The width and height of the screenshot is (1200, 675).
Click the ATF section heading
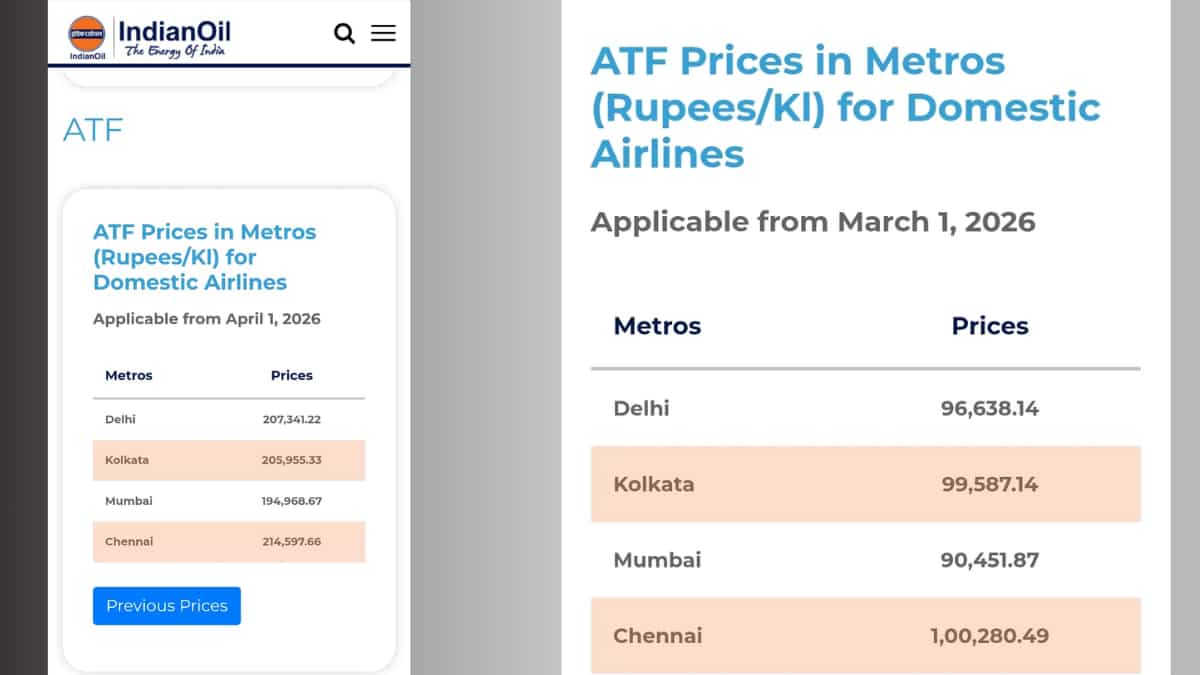click(93, 130)
